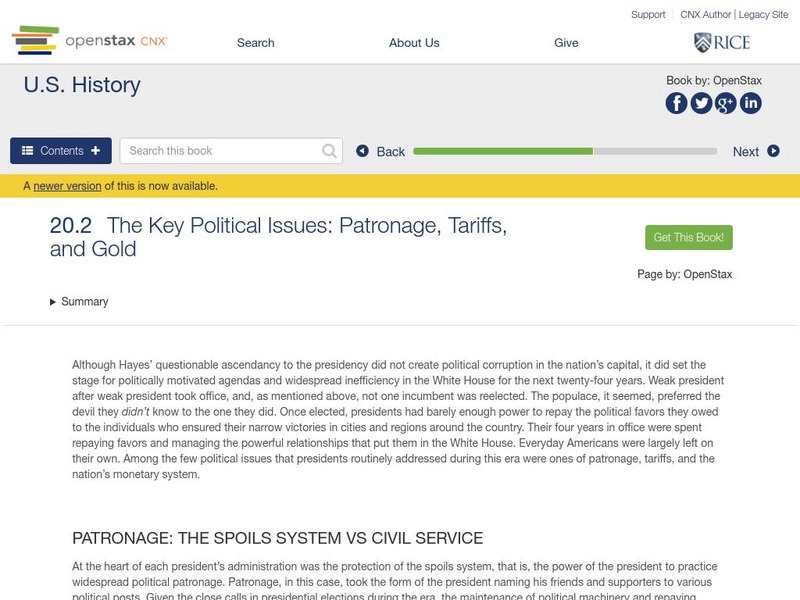Share via the Google Plus icon
Screen dimensions: 800x600
click(726, 103)
